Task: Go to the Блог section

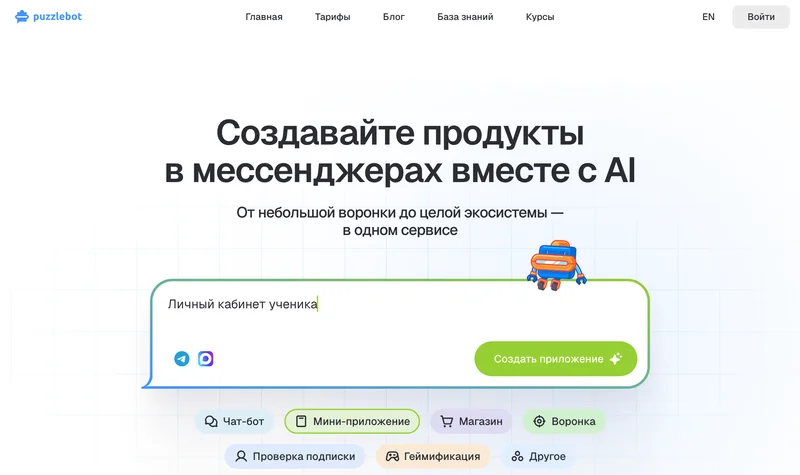Action: (x=394, y=17)
